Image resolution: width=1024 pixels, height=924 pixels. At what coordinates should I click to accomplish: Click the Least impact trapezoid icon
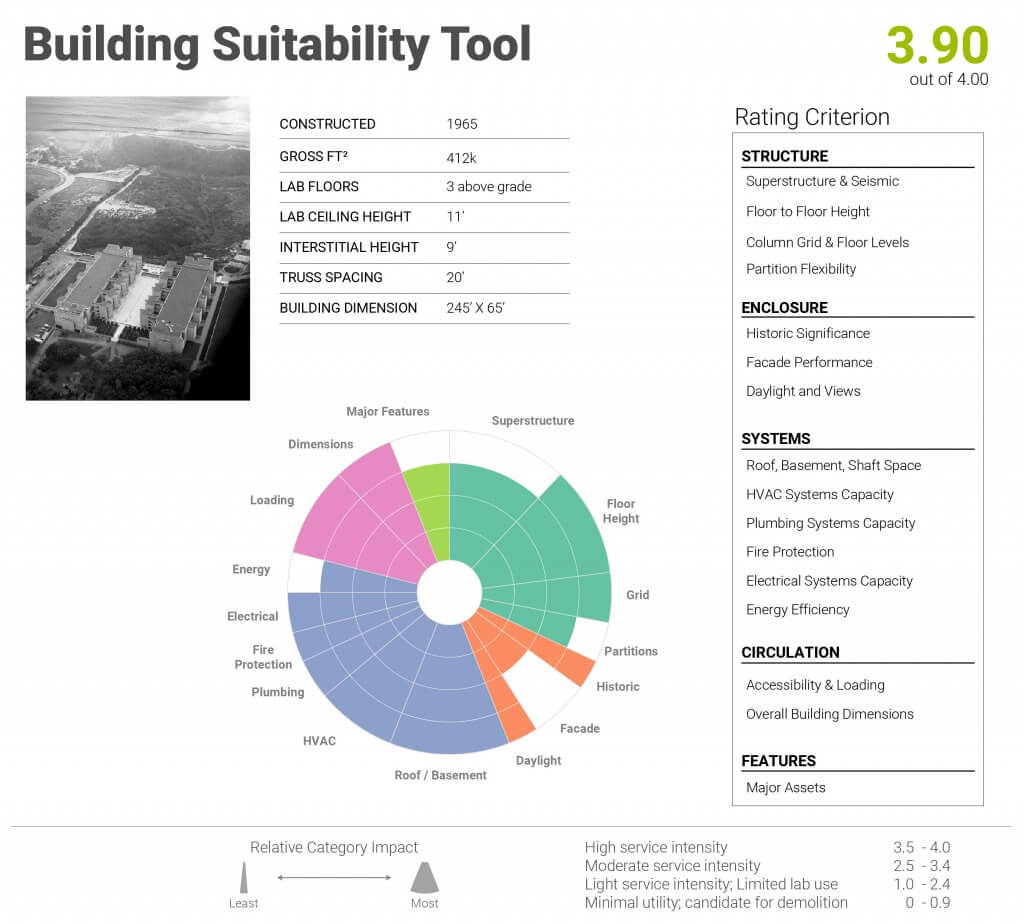243,878
